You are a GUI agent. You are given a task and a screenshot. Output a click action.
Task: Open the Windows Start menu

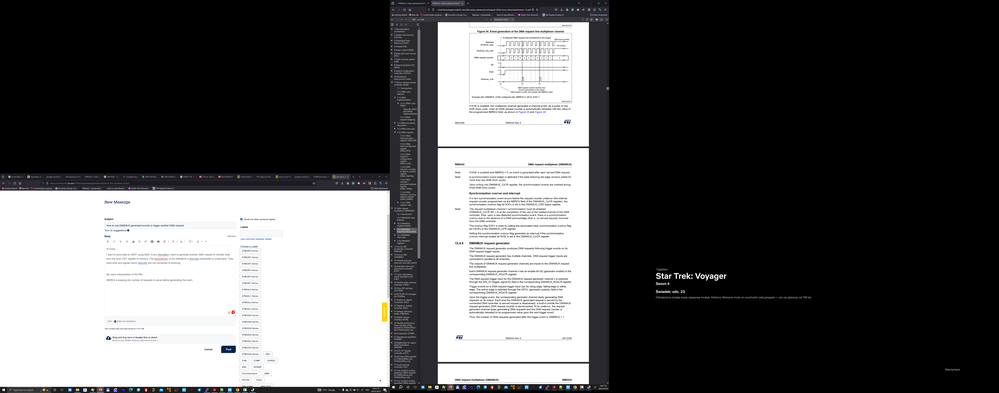point(3,389)
